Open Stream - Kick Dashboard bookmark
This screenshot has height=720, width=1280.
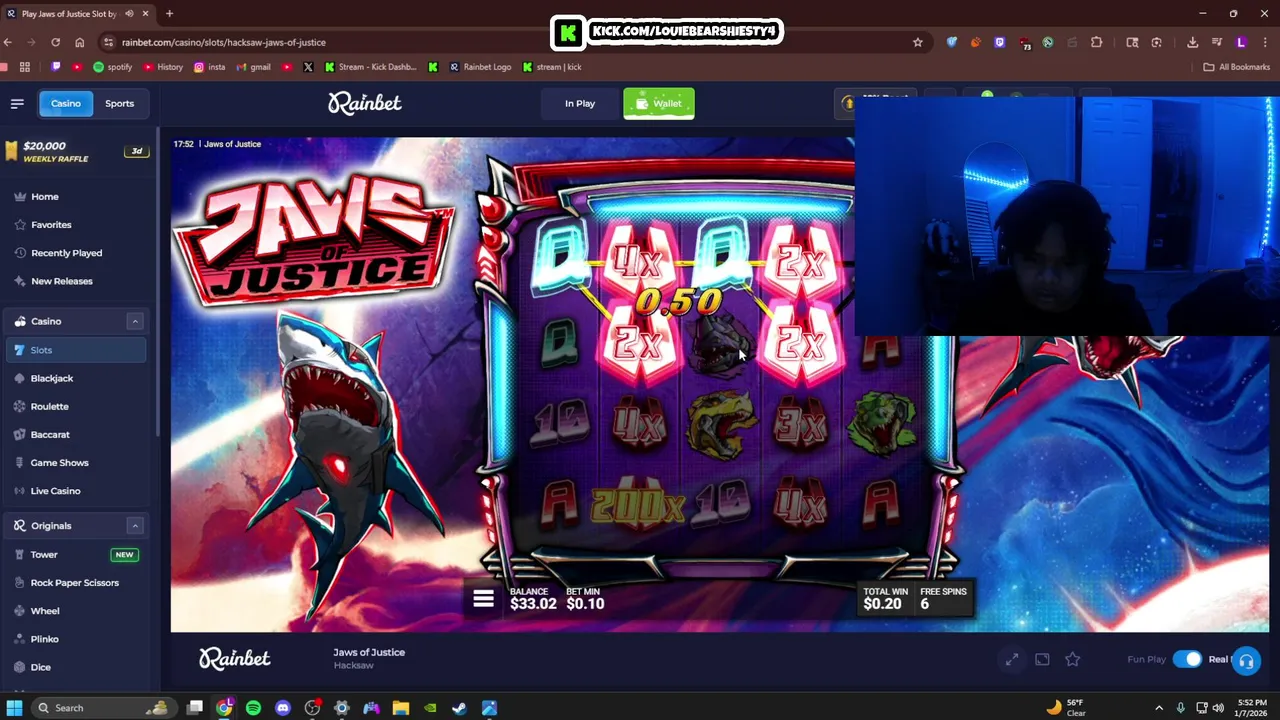tap(370, 67)
